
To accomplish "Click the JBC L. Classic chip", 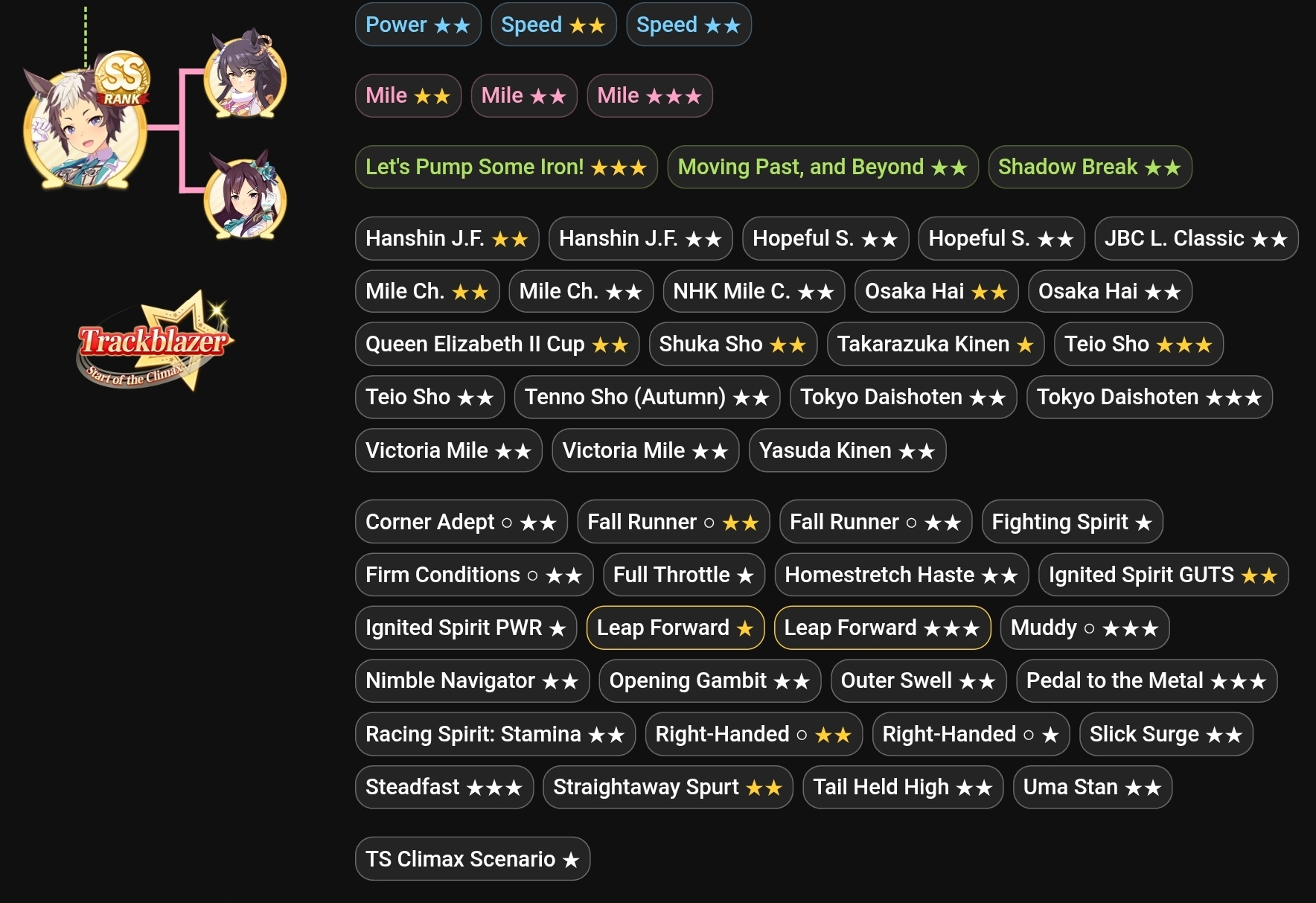I will (1196, 238).
